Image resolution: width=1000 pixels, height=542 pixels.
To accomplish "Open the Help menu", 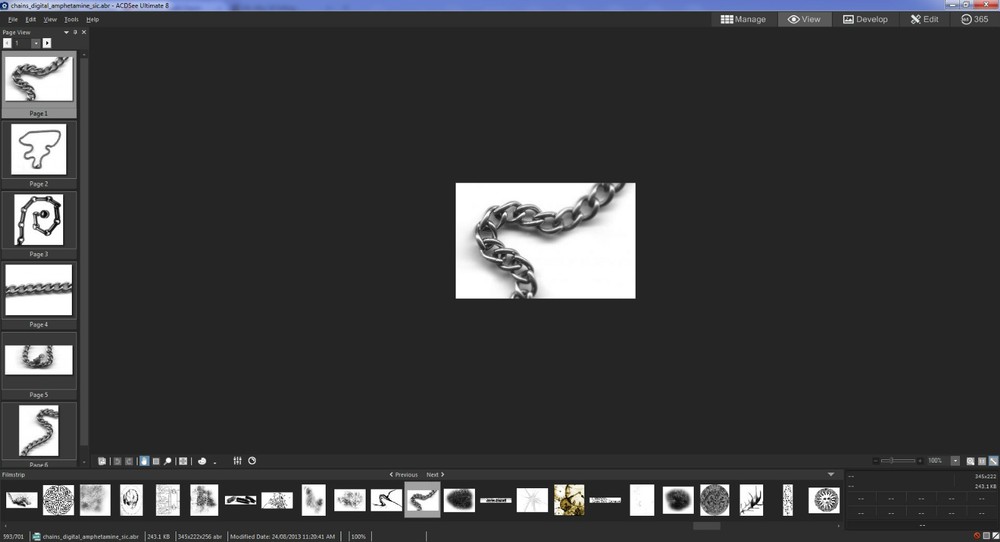I will [92, 20].
